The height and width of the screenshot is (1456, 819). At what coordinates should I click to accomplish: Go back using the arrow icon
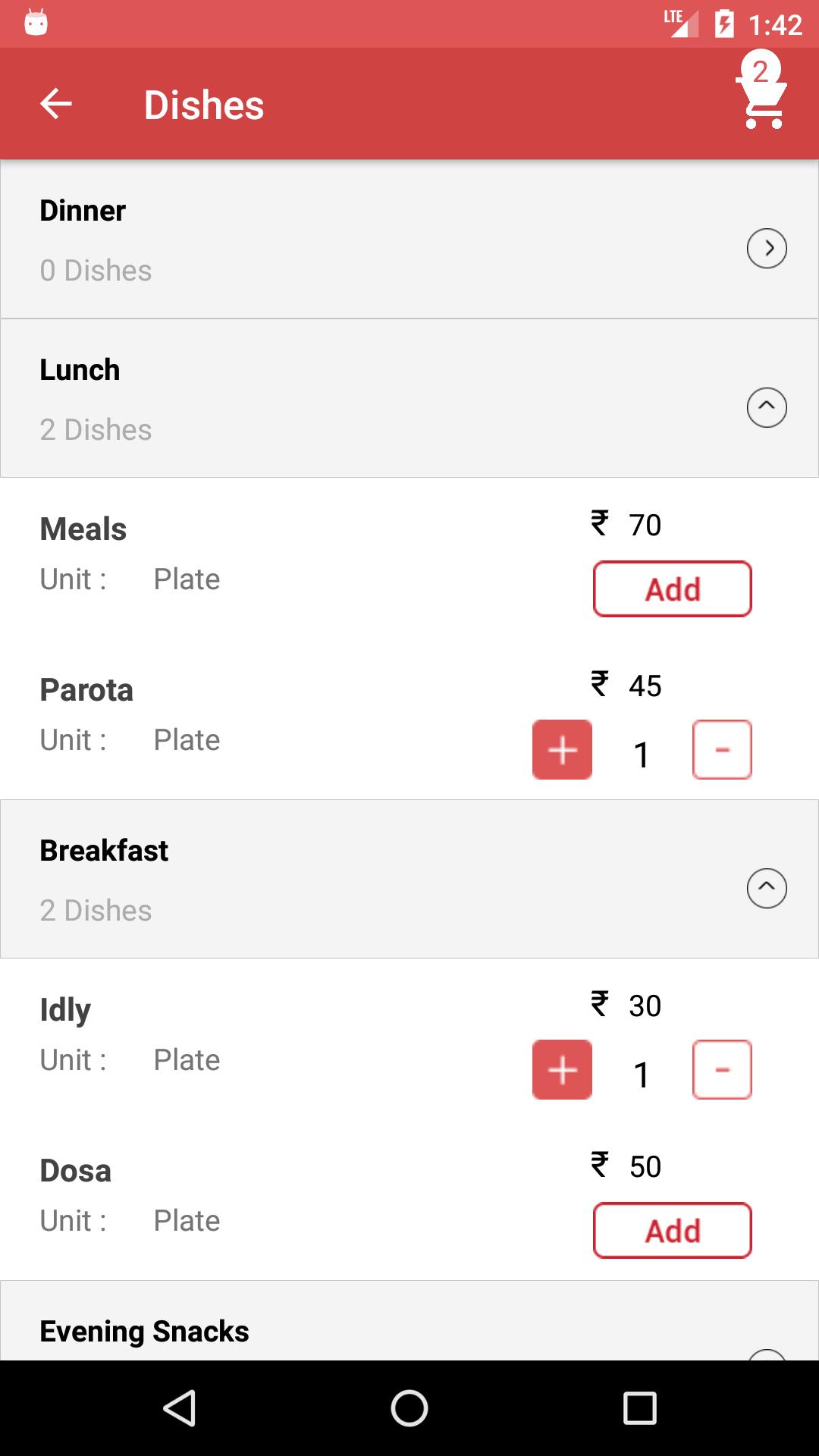56,104
